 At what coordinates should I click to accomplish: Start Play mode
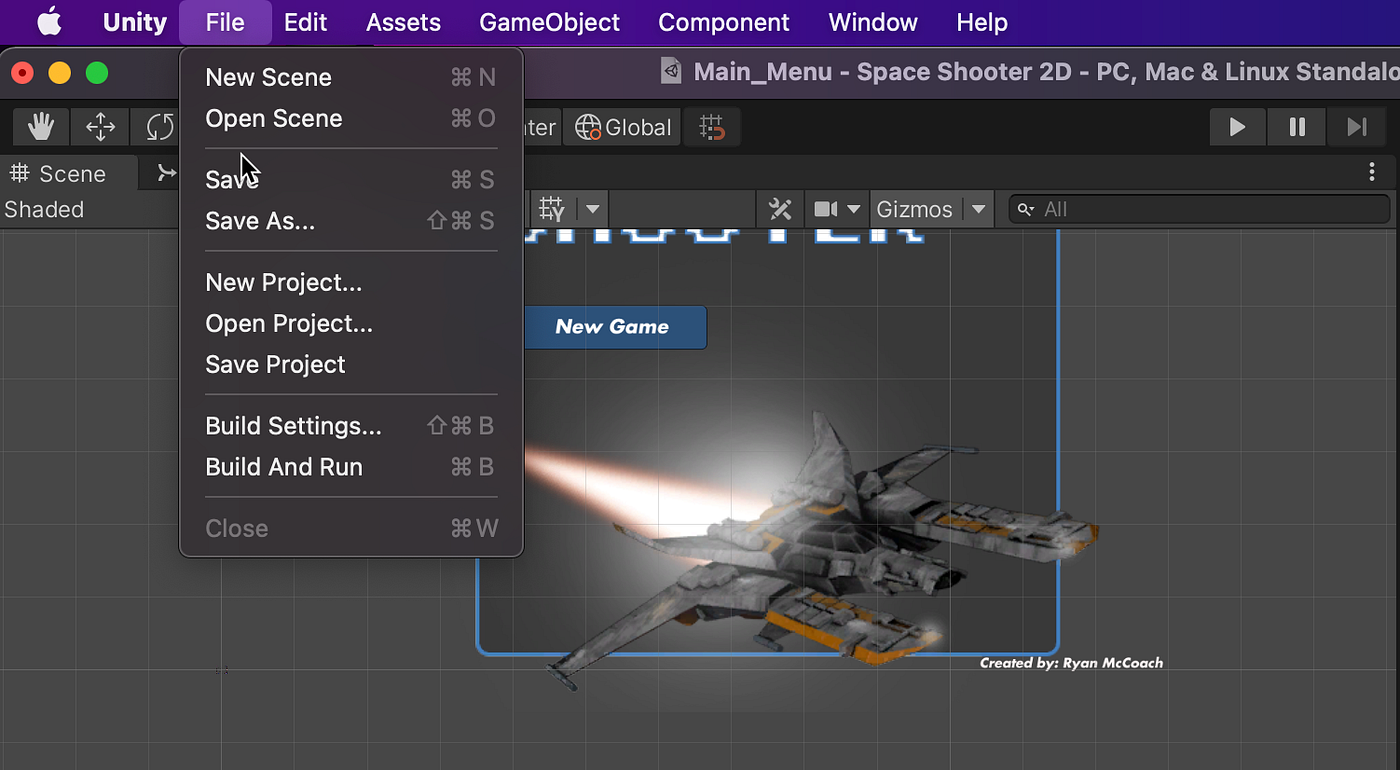[1237, 127]
